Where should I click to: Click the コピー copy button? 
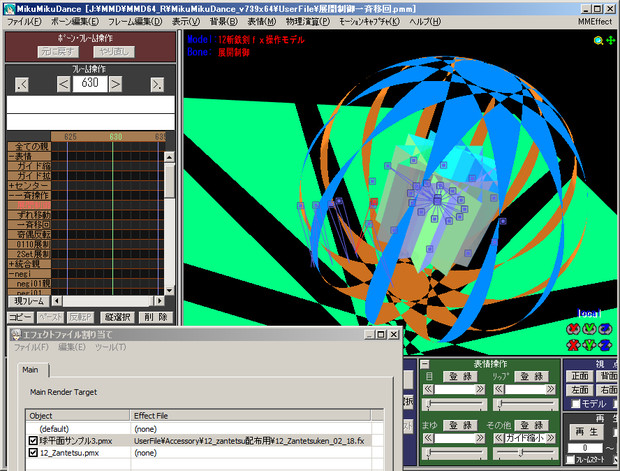tap(21, 317)
